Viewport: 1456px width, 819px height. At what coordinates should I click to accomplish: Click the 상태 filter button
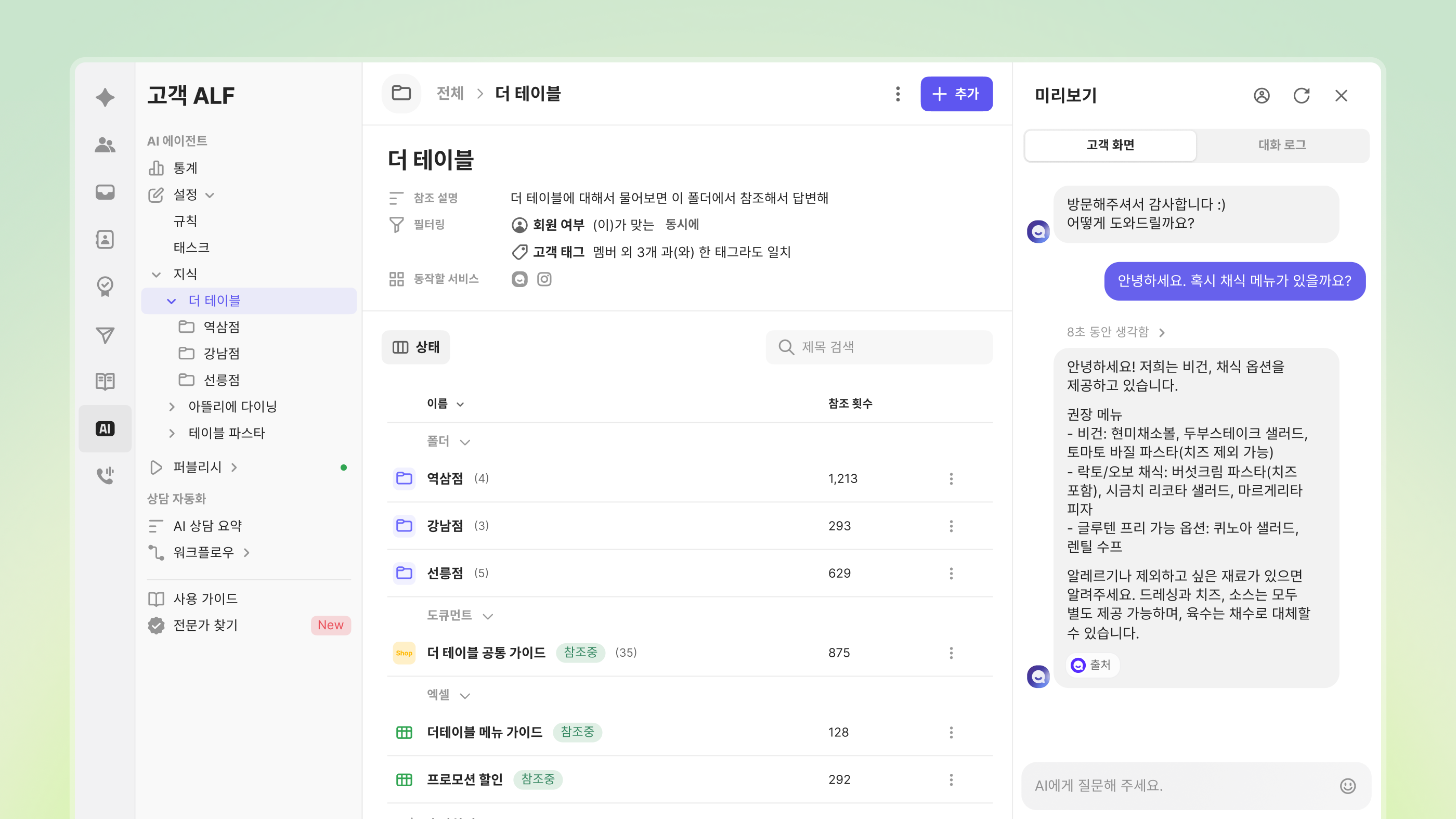(415, 347)
